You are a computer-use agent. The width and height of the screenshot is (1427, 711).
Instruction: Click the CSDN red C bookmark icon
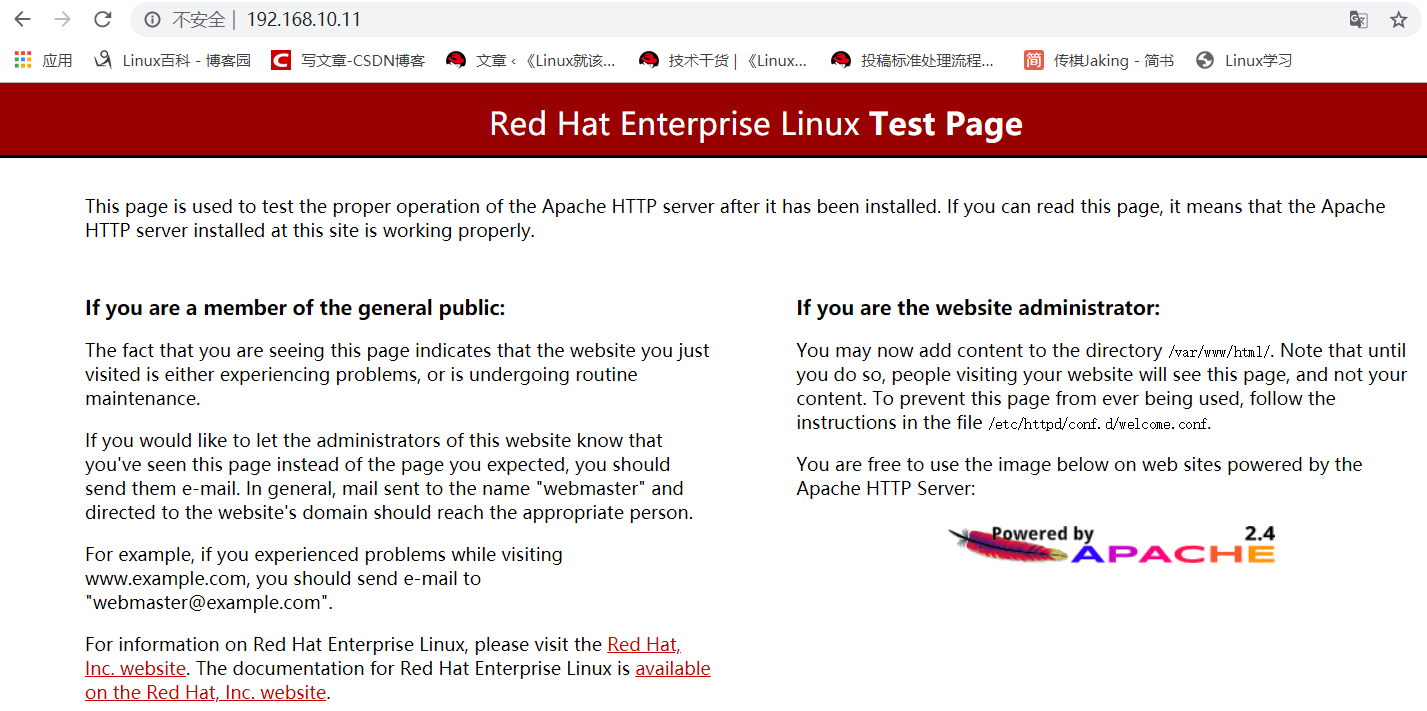pos(281,60)
